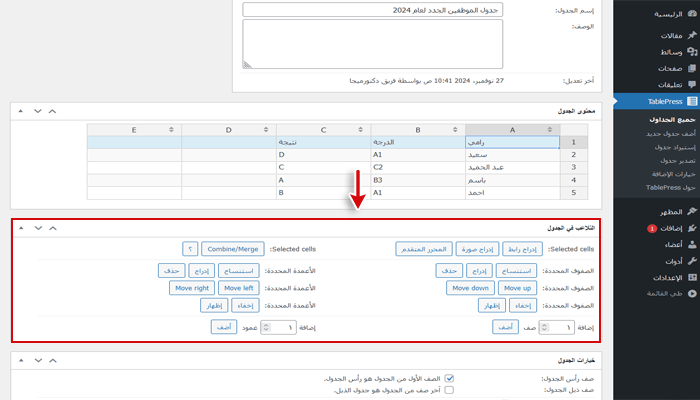Click the TablePress table icon in sidebar

tap(692, 102)
